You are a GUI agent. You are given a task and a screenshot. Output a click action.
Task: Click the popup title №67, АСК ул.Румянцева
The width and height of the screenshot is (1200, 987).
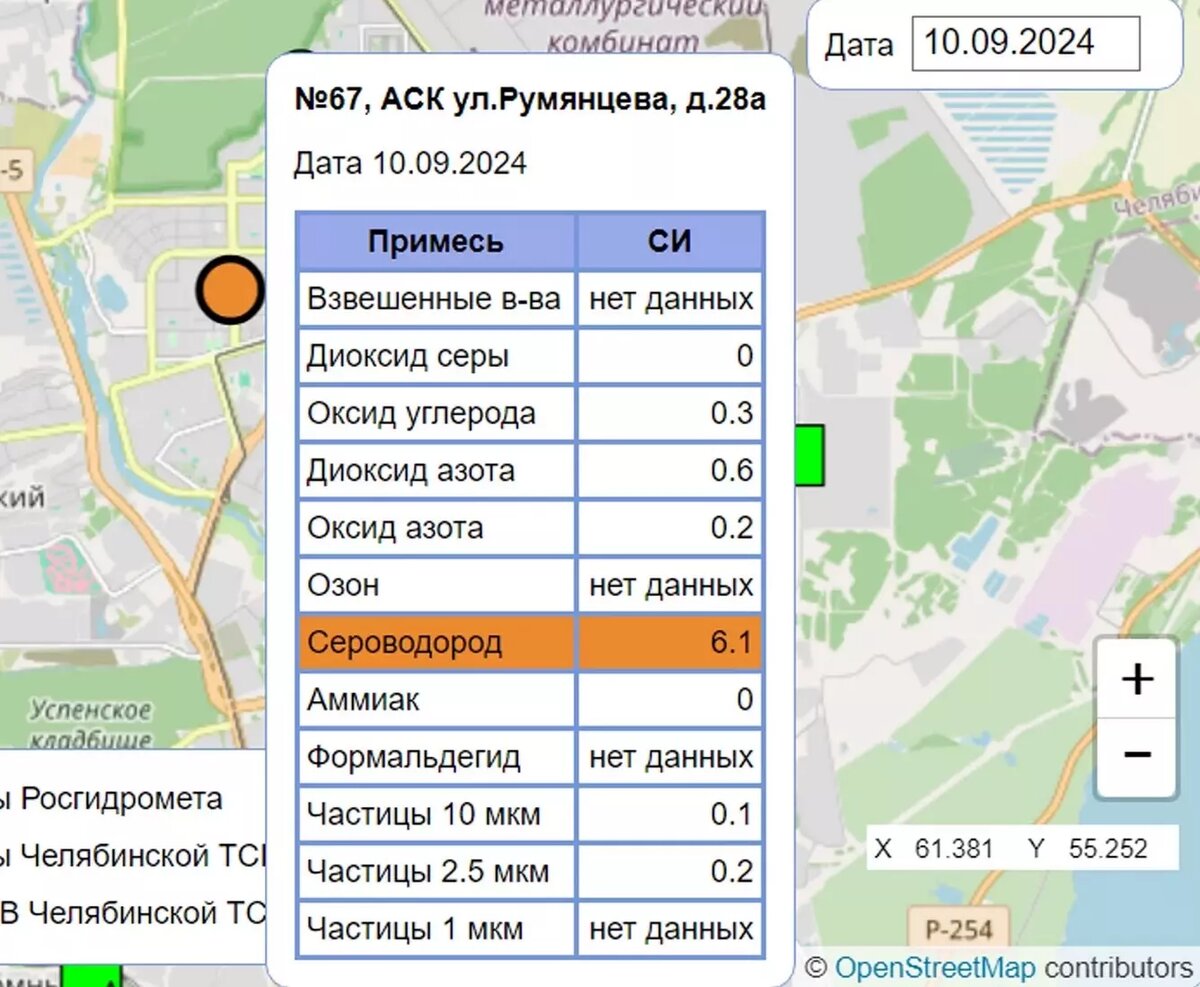tap(531, 100)
